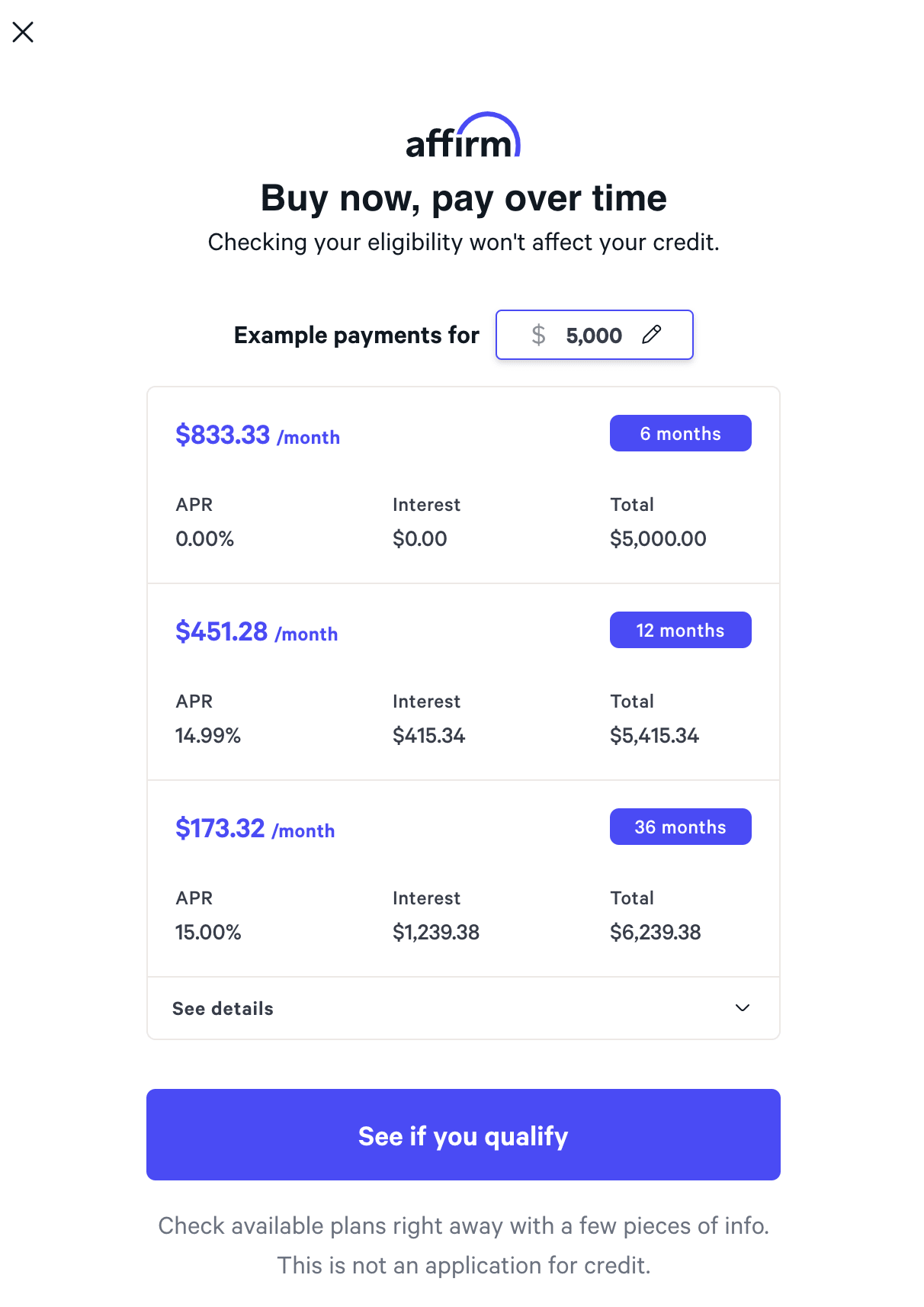Click the Example payments for label
This screenshot has width=924, height=1307.
[356, 336]
